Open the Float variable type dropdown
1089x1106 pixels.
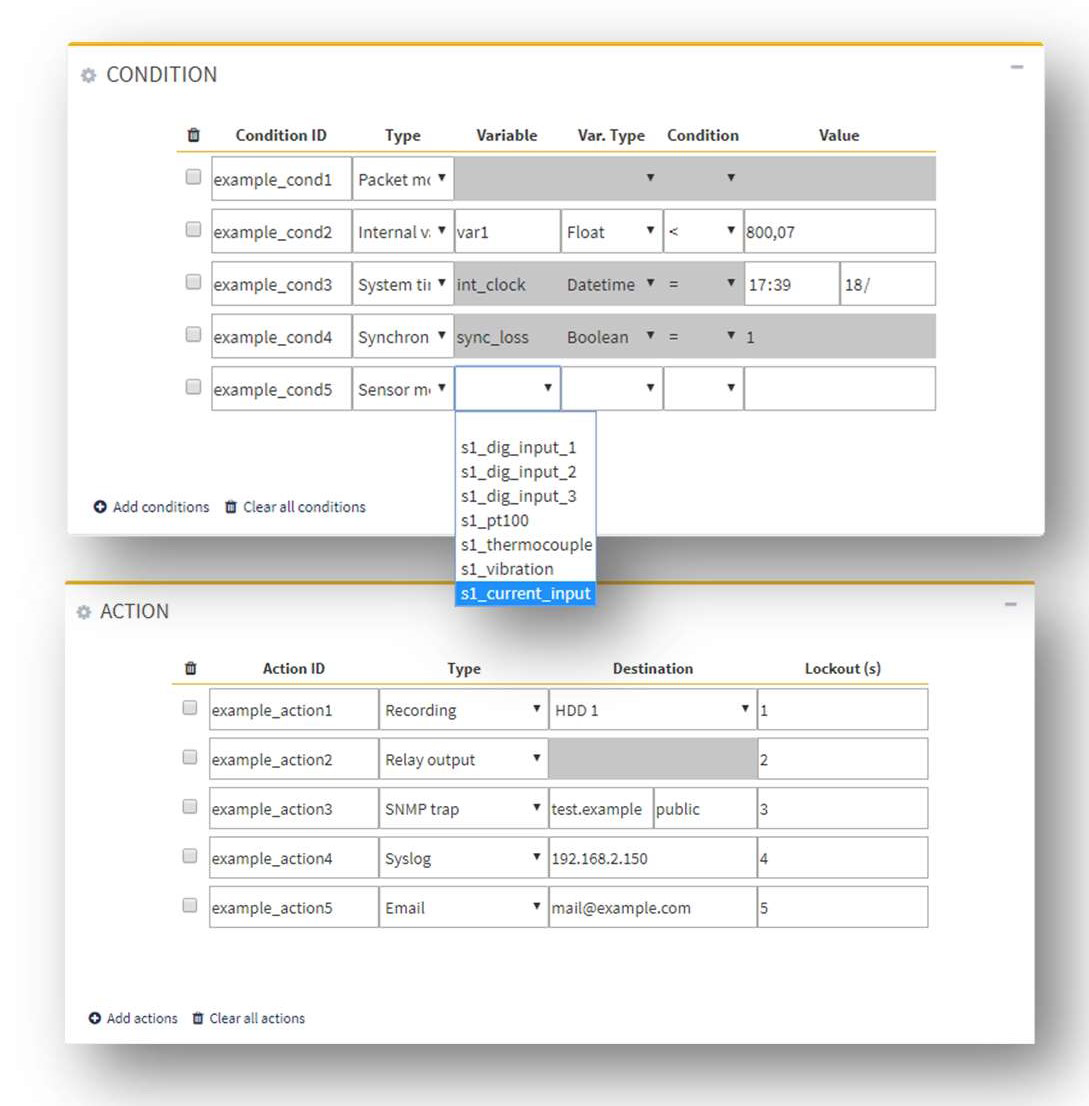tap(611, 232)
